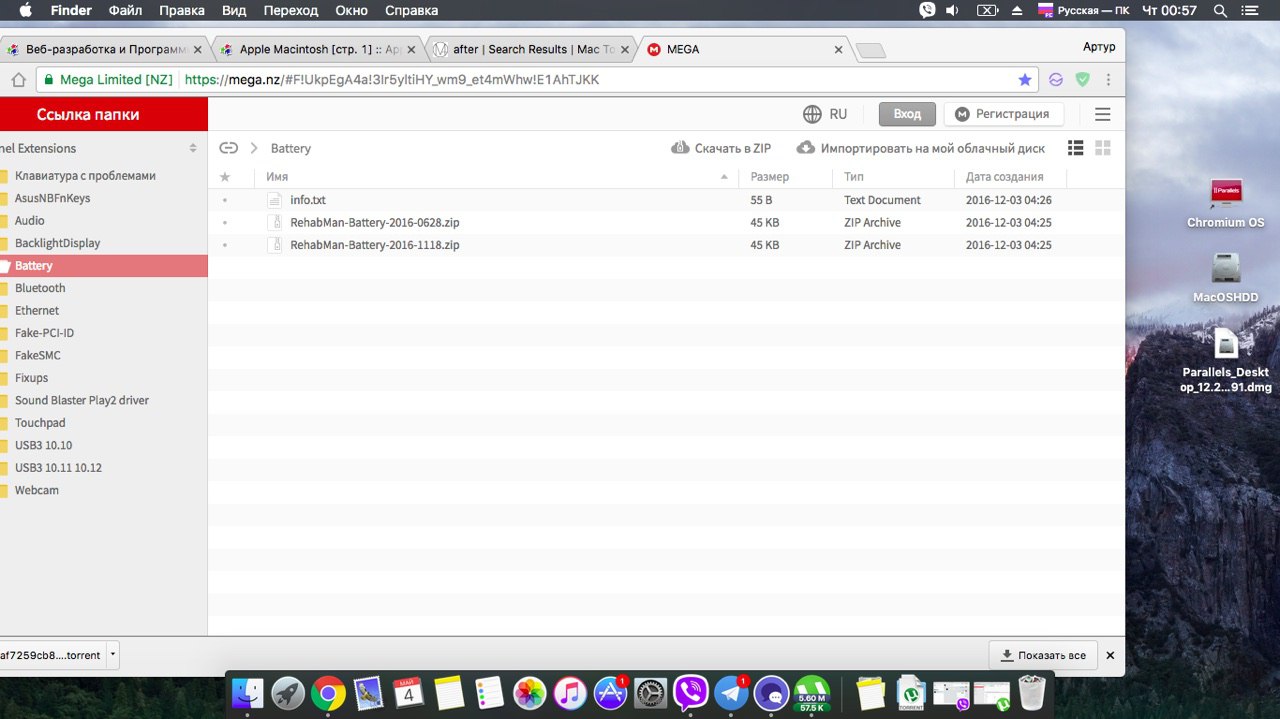Viewport: 1280px width, 719px height.
Task: Go to the browser home page
Action: coord(18,80)
